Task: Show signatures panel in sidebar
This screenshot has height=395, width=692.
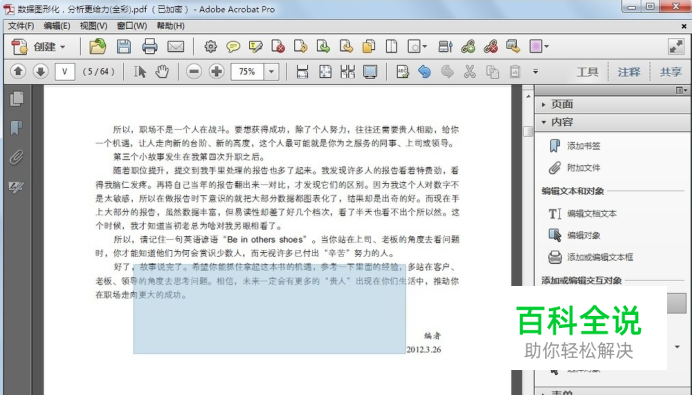Action: 16,187
